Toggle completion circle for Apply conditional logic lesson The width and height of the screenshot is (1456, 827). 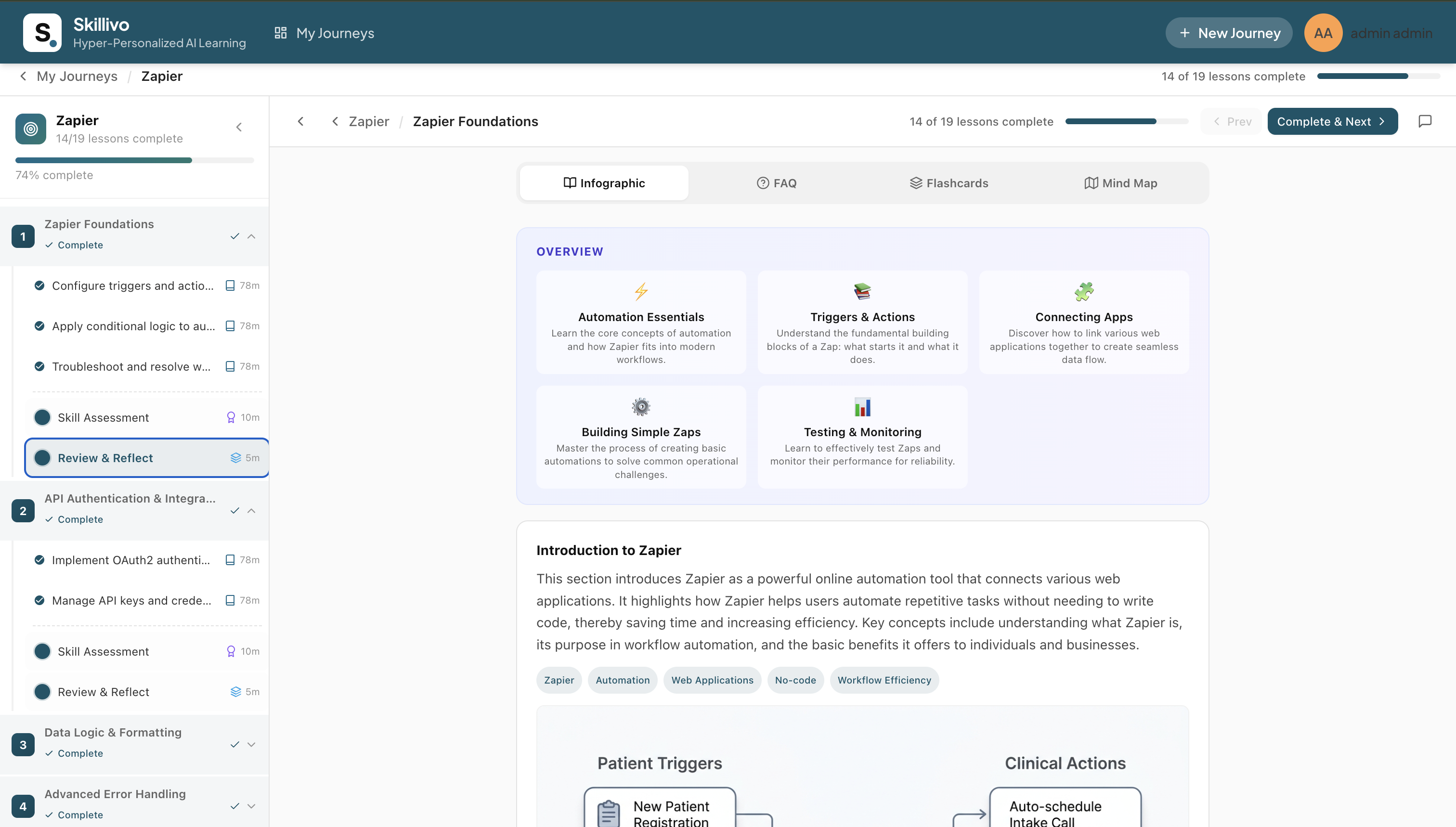[x=39, y=325]
